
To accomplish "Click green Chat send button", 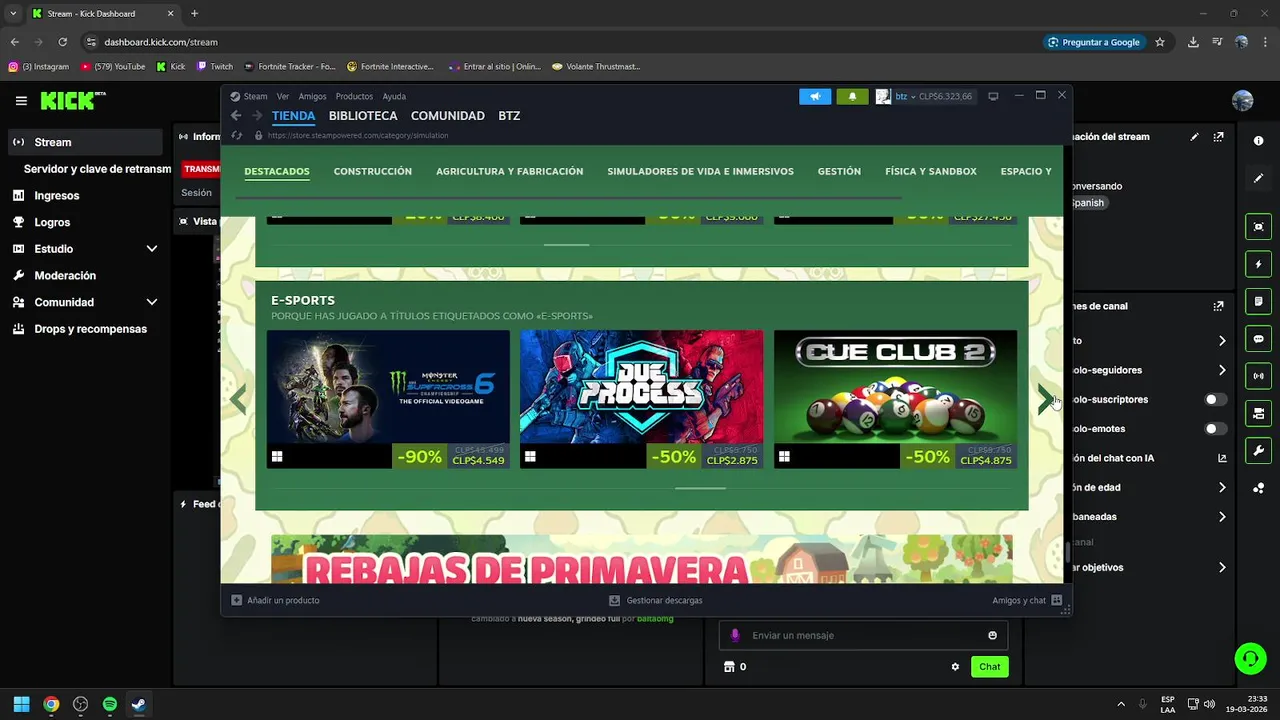I will point(989,667).
